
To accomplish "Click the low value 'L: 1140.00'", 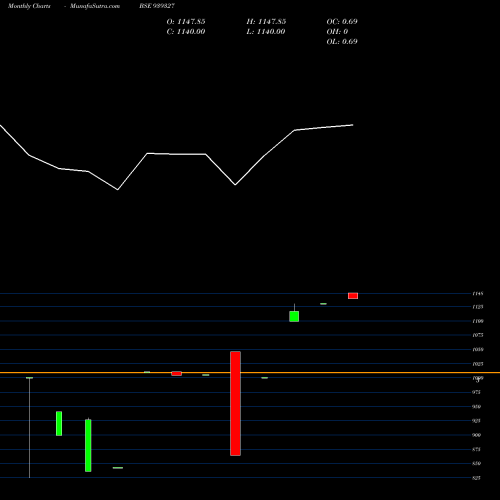I will pos(266,32).
